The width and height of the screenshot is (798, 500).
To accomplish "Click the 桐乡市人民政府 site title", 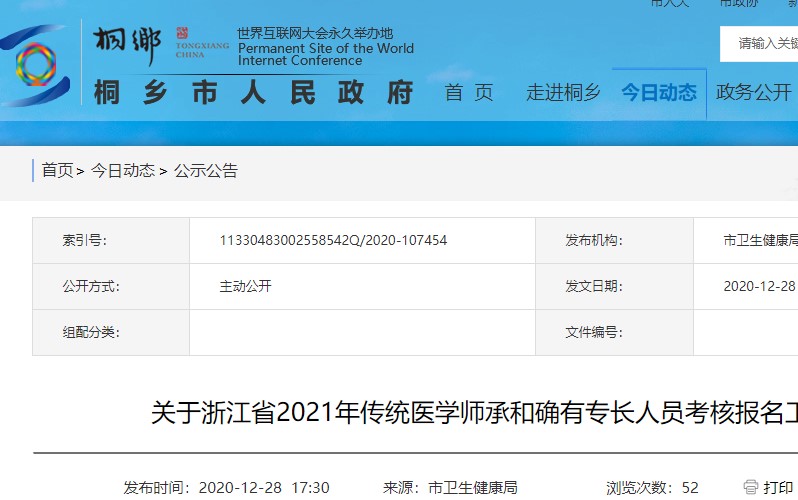I will click(x=254, y=93).
